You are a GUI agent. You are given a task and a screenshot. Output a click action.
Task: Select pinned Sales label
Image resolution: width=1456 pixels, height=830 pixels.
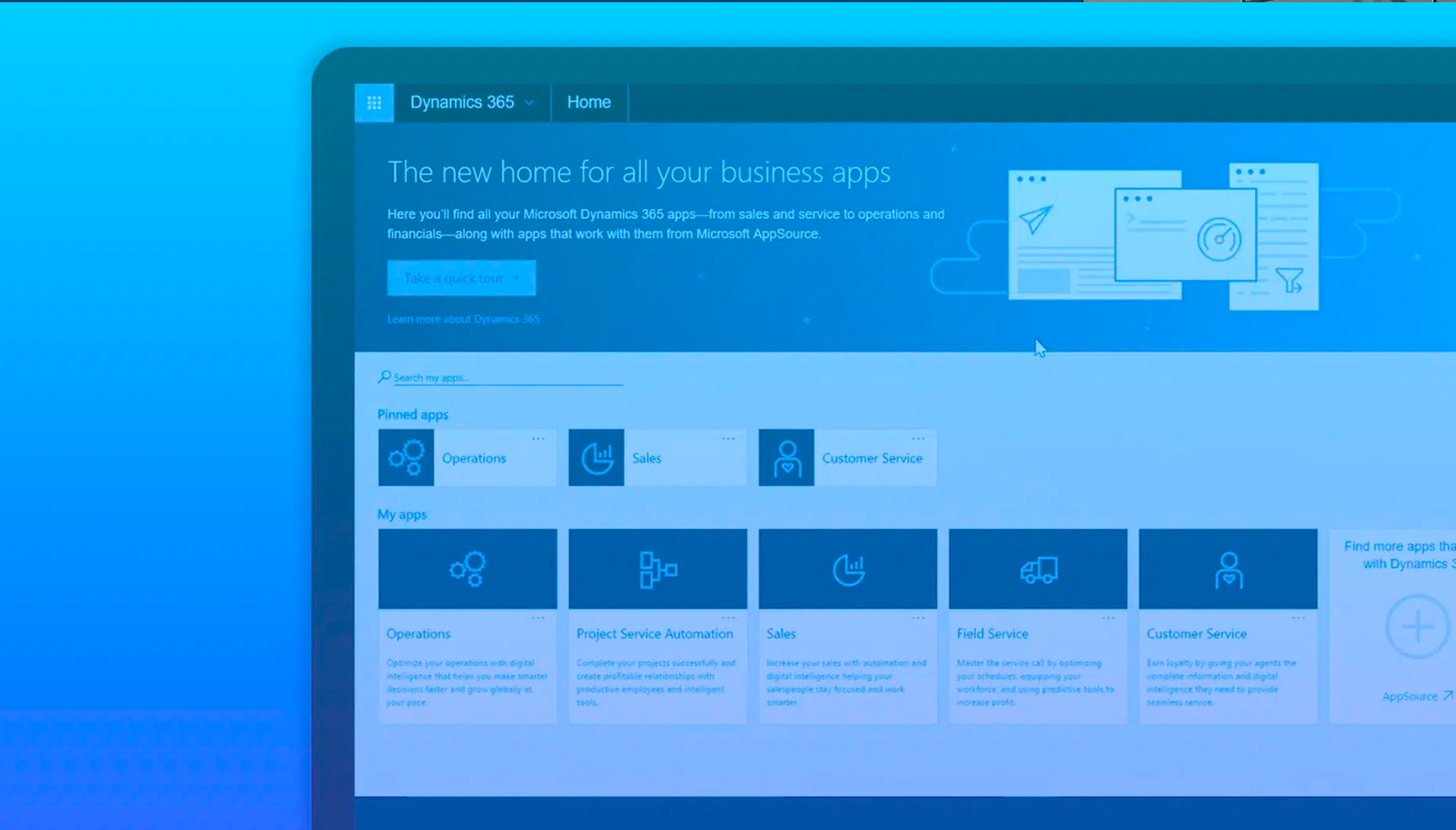pyautogui.click(x=647, y=458)
